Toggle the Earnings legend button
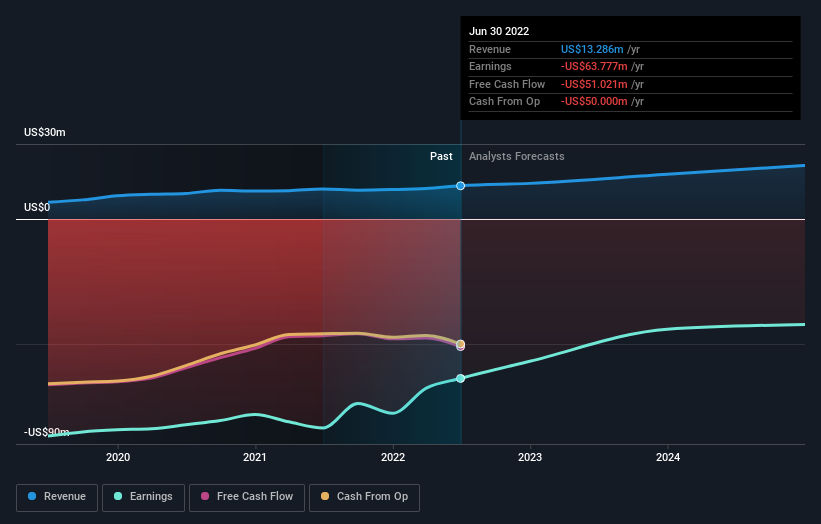Screen dimensions: 821x524 [143, 497]
